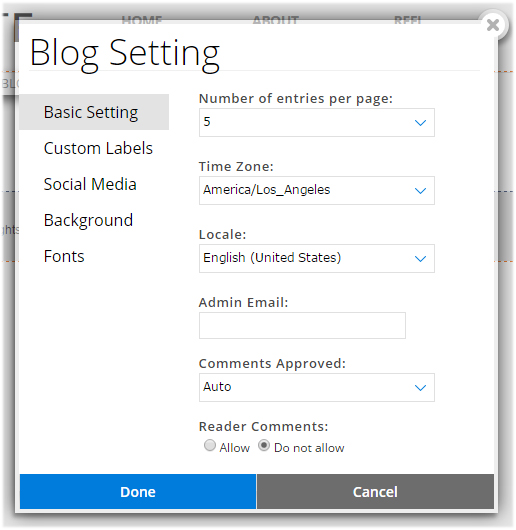516x530 pixels.
Task: Click the Cancel button
Action: (x=375, y=491)
